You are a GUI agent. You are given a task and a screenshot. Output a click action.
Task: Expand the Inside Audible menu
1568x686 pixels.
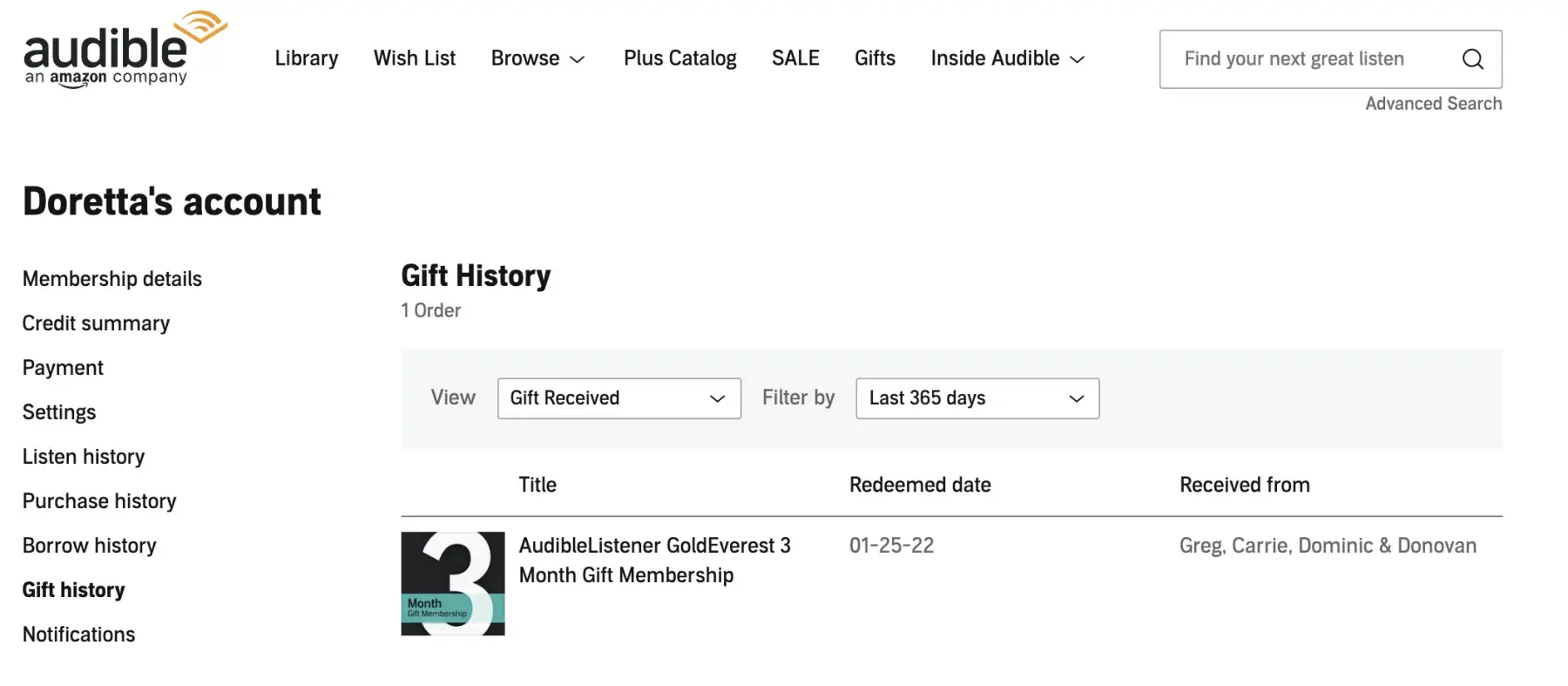1007,58
